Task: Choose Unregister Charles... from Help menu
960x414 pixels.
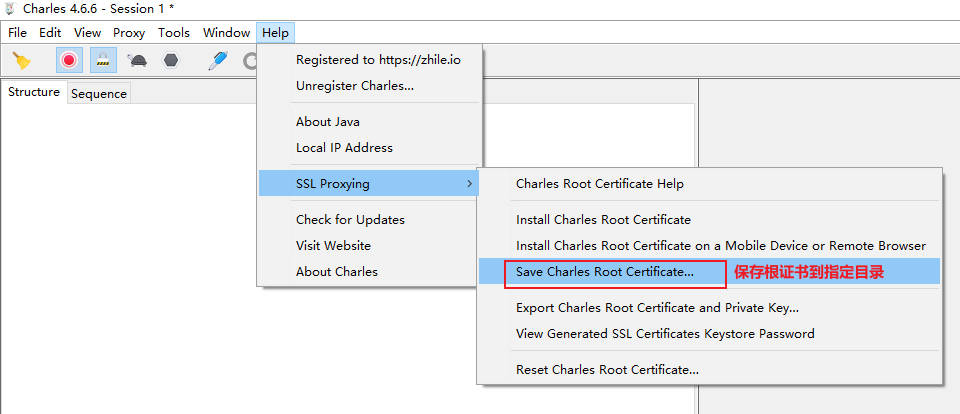Action: (370, 86)
